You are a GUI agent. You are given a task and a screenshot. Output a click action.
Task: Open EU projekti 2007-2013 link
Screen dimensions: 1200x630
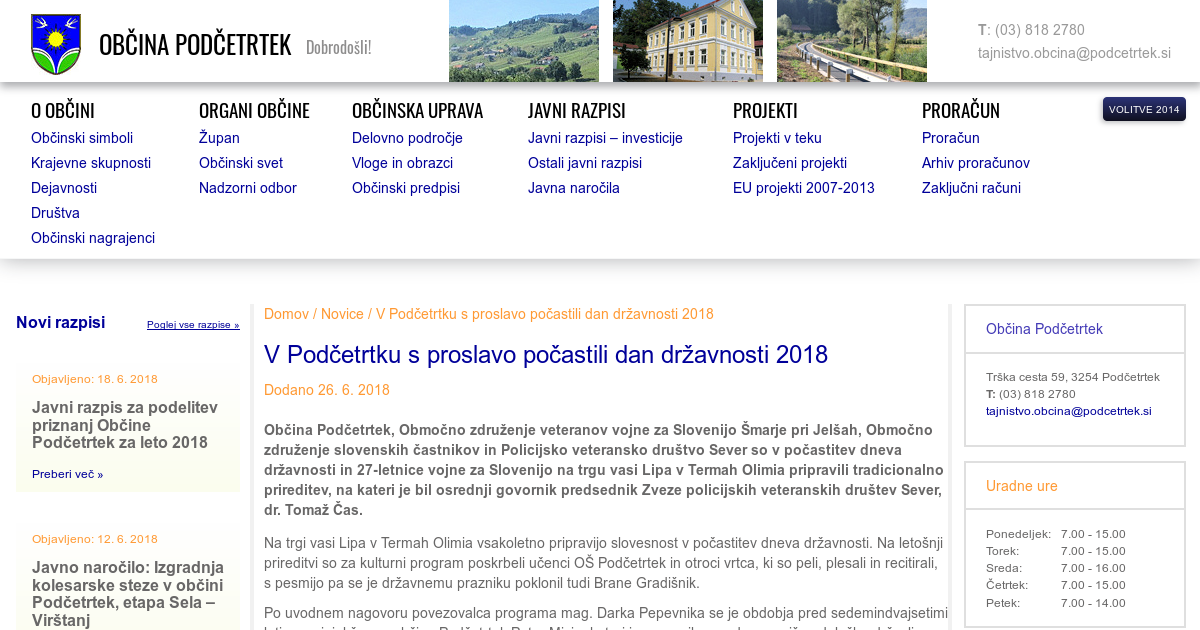coord(803,188)
